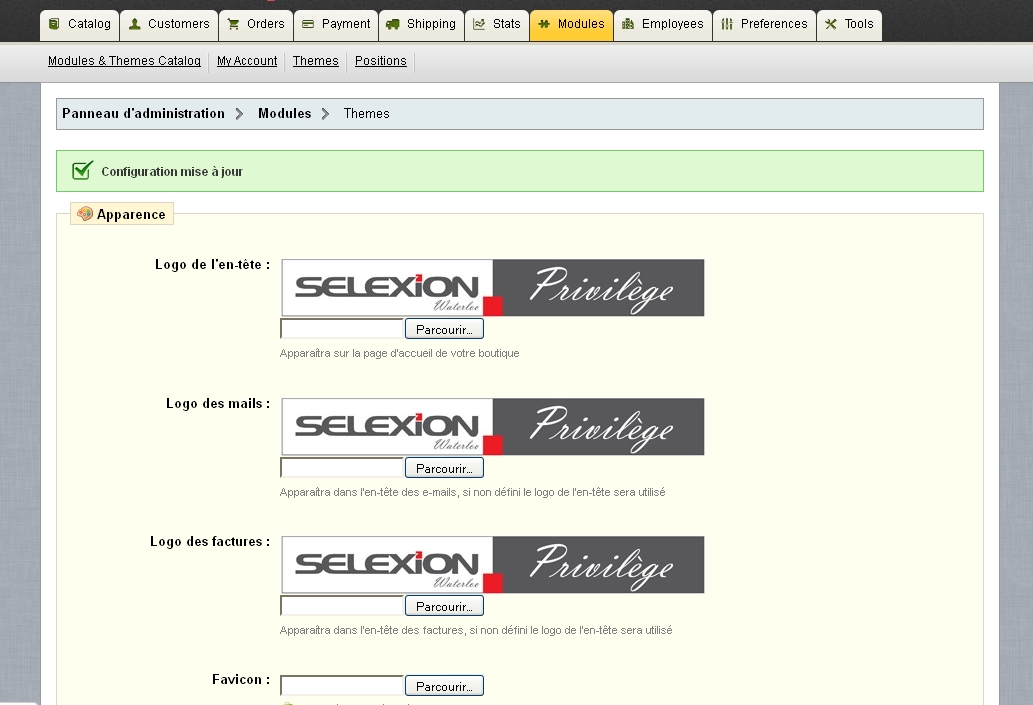Click the Modules breadcrumb link
The width and height of the screenshot is (1033, 705).
pyautogui.click(x=285, y=113)
